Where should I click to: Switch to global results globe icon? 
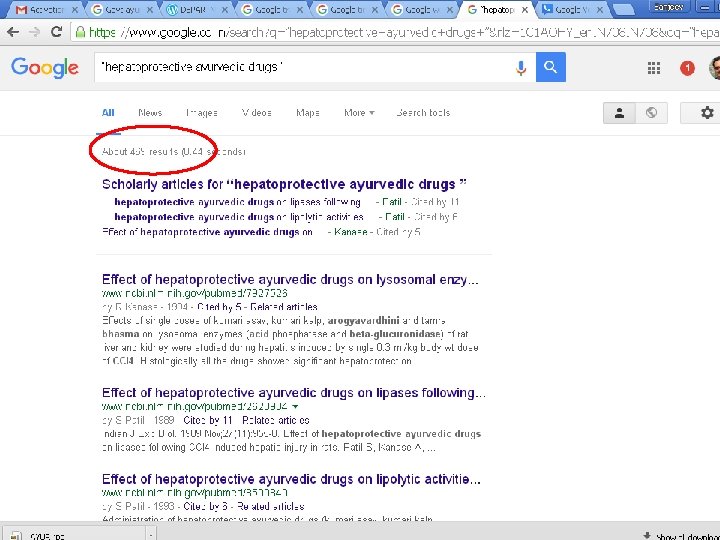(x=651, y=113)
